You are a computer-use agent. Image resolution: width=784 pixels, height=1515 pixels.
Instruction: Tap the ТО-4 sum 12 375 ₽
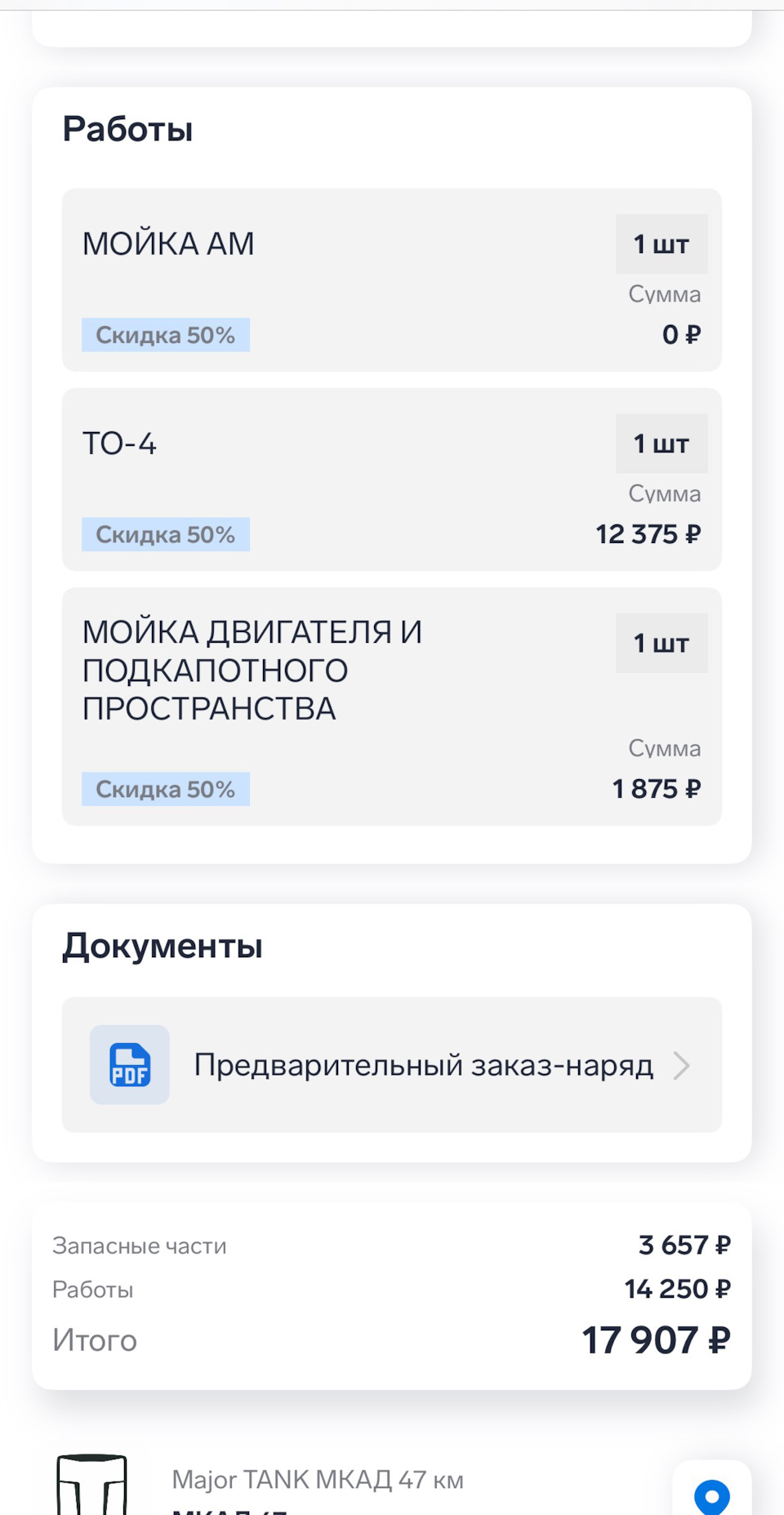tap(648, 534)
